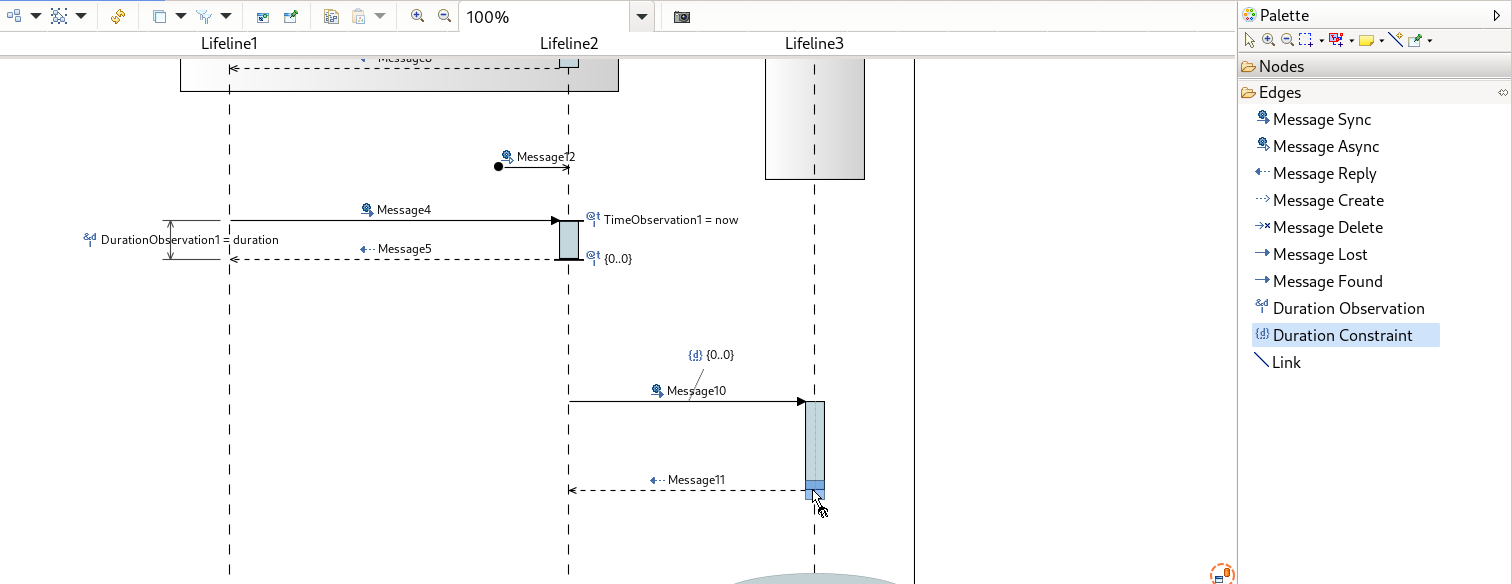Select the Message Sync edge tool
Viewport: 1512px width, 584px height.
(x=1314, y=120)
